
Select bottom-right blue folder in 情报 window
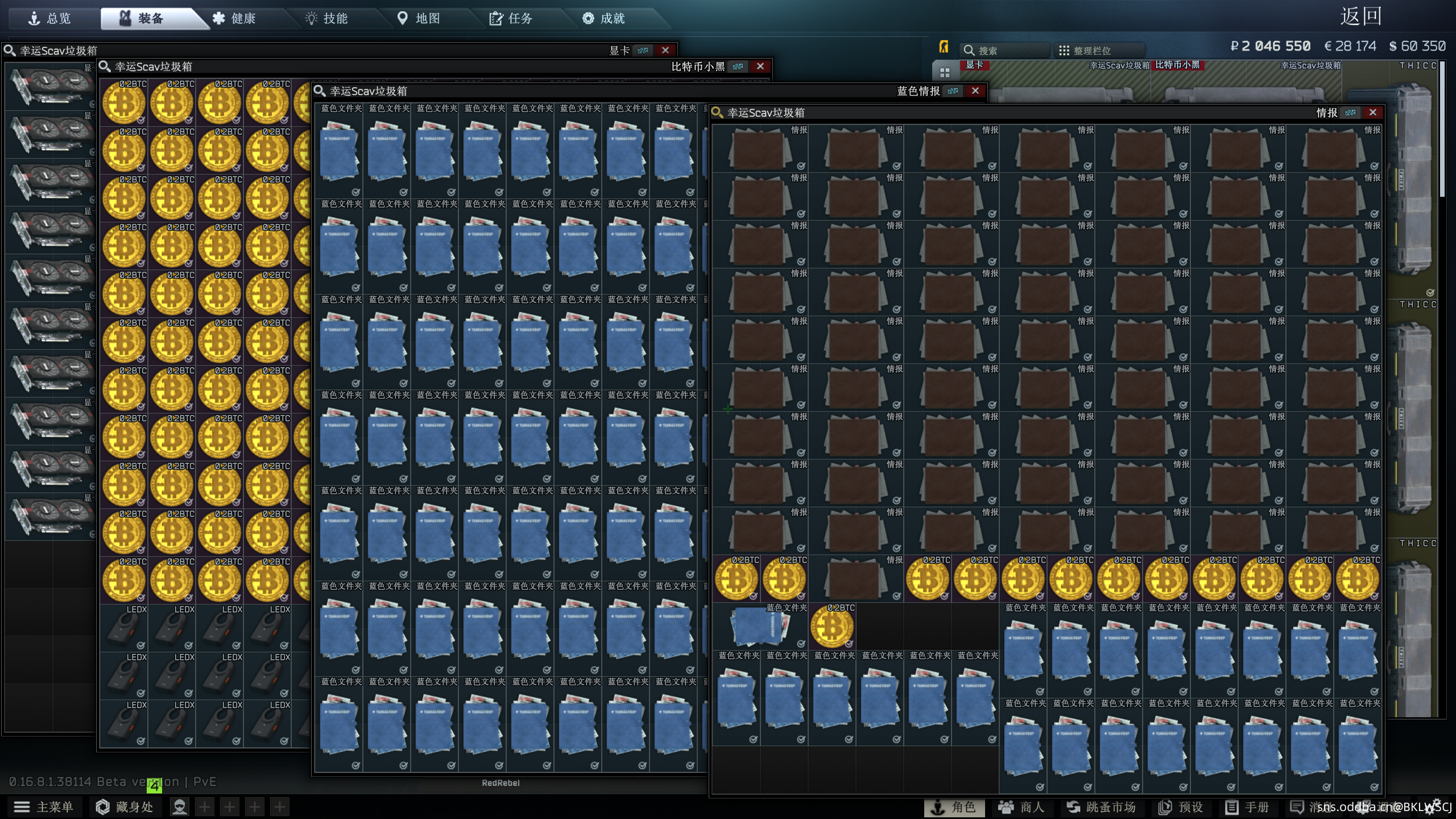pyautogui.click(x=1358, y=746)
